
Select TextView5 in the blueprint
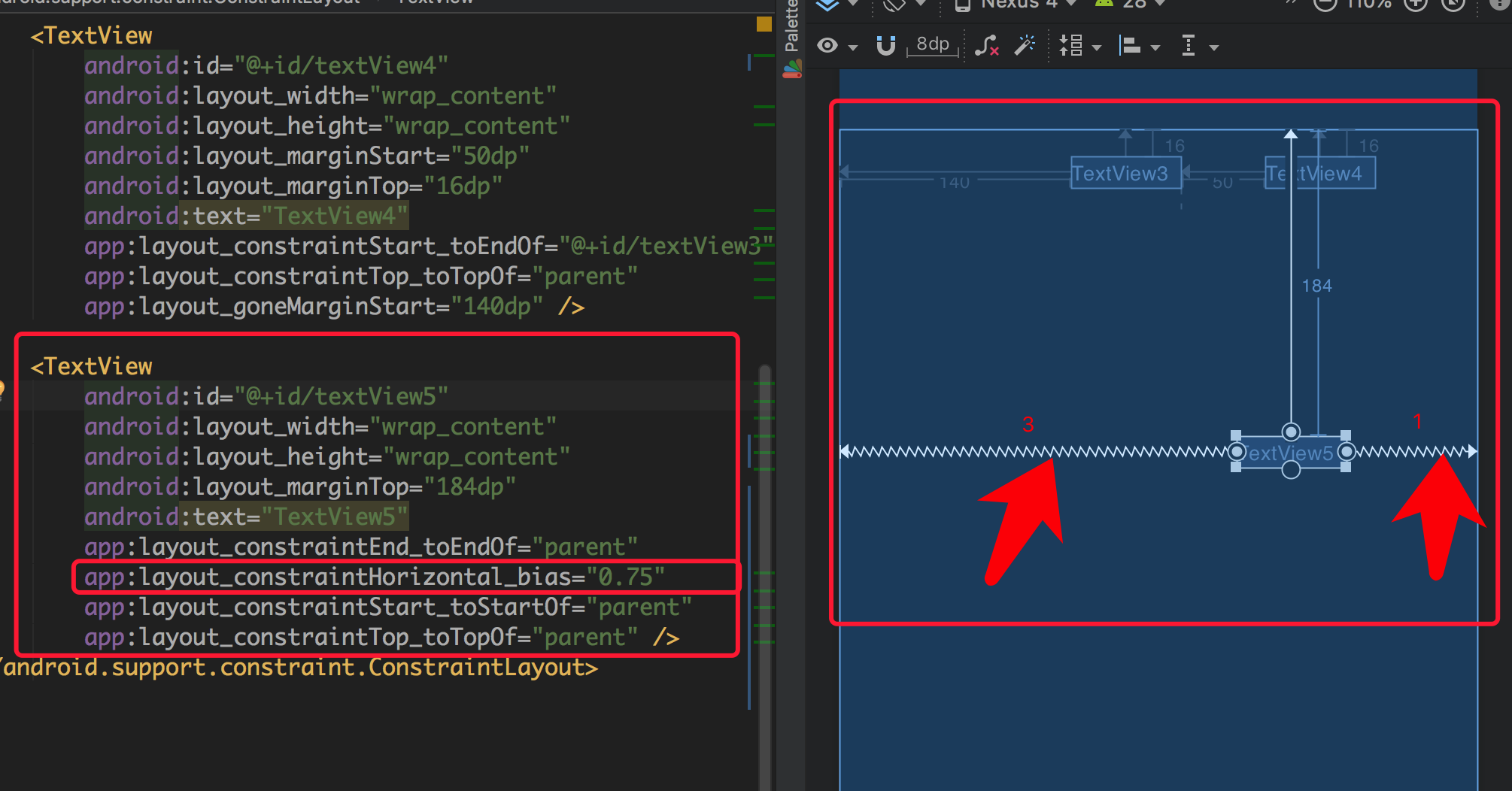1291,453
